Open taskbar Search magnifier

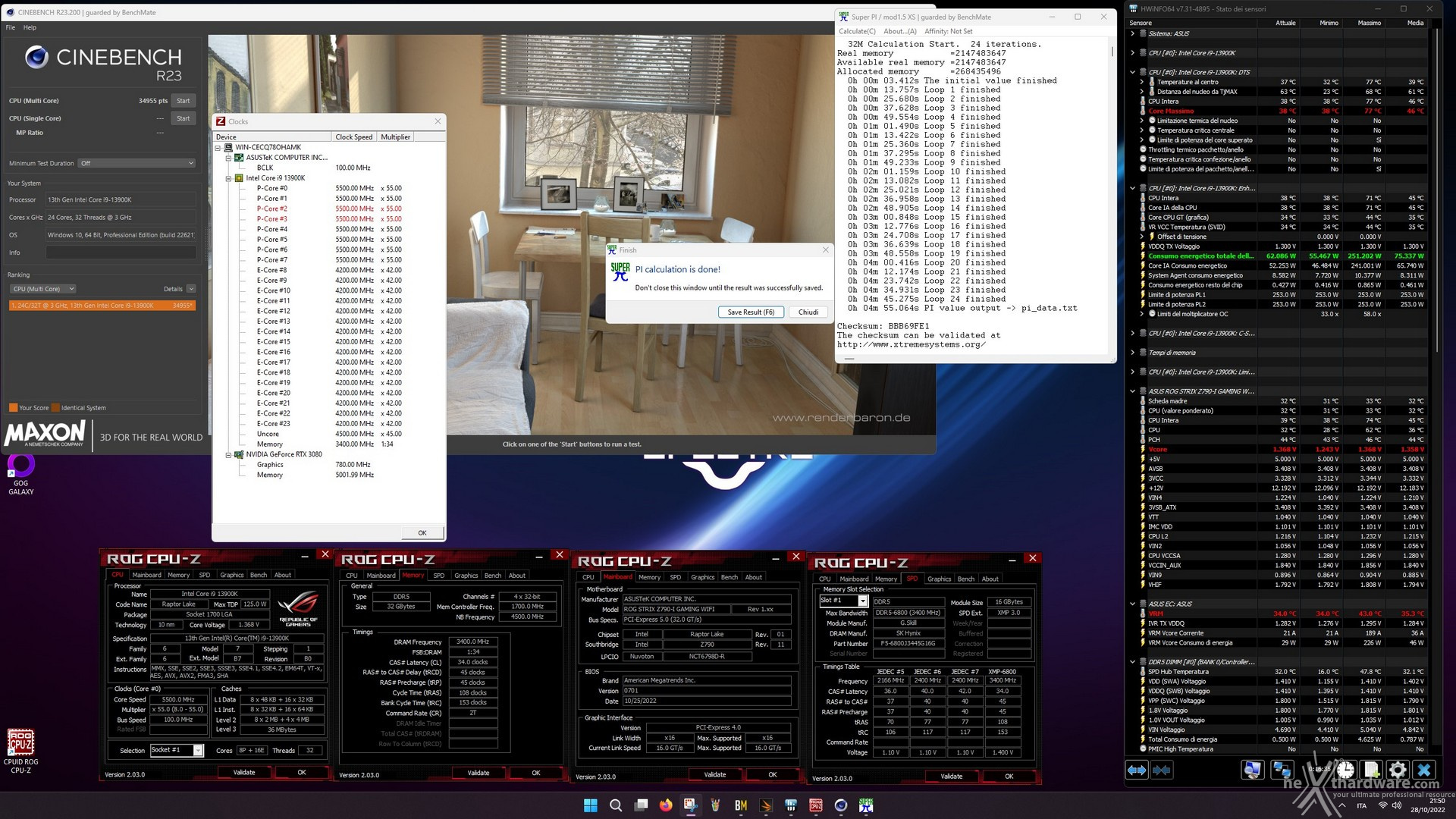pos(616,805)
